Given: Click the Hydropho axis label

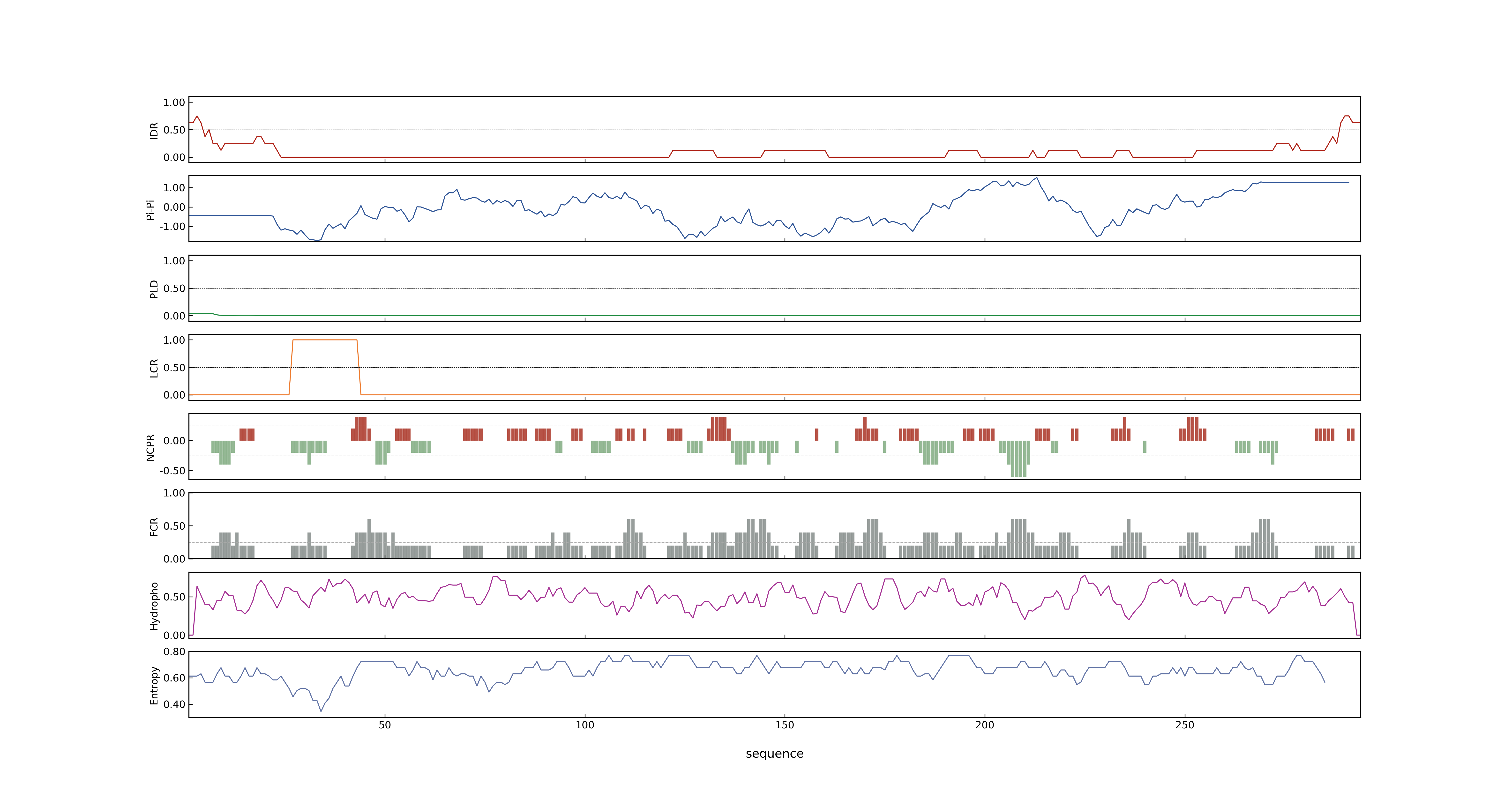Looking at the screenshot, I should tap(154, 606).
